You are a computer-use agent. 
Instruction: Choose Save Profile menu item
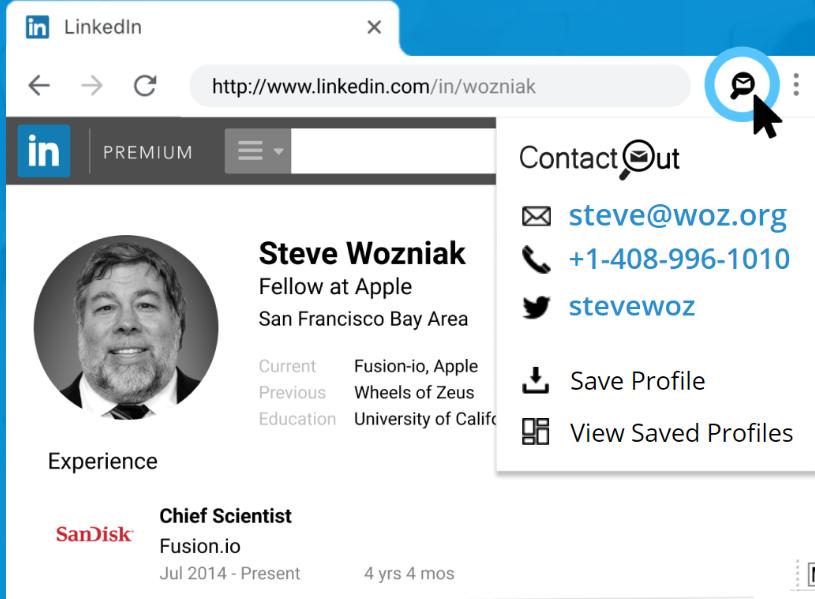coord(637,381)
